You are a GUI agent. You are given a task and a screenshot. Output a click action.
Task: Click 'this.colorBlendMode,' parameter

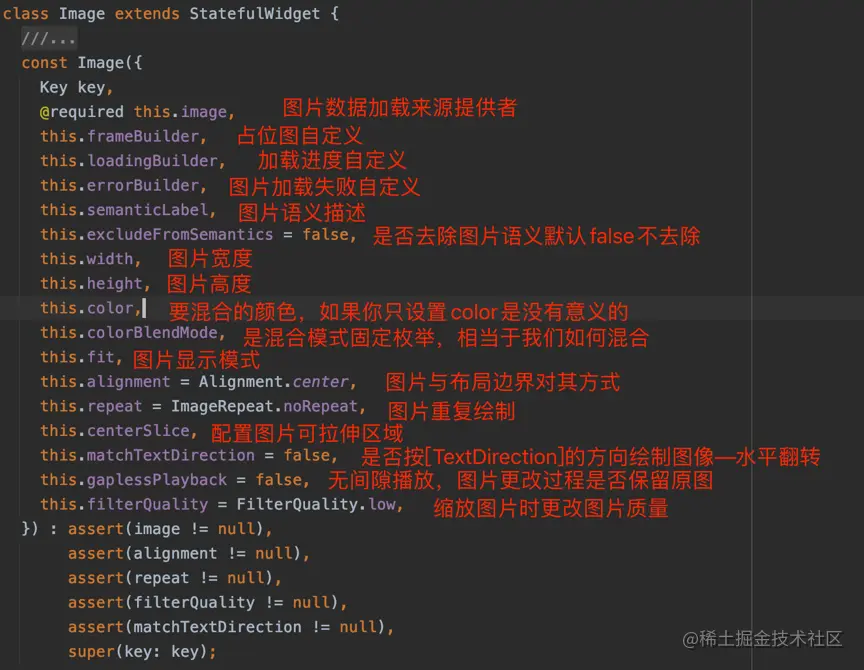point(133,333)
